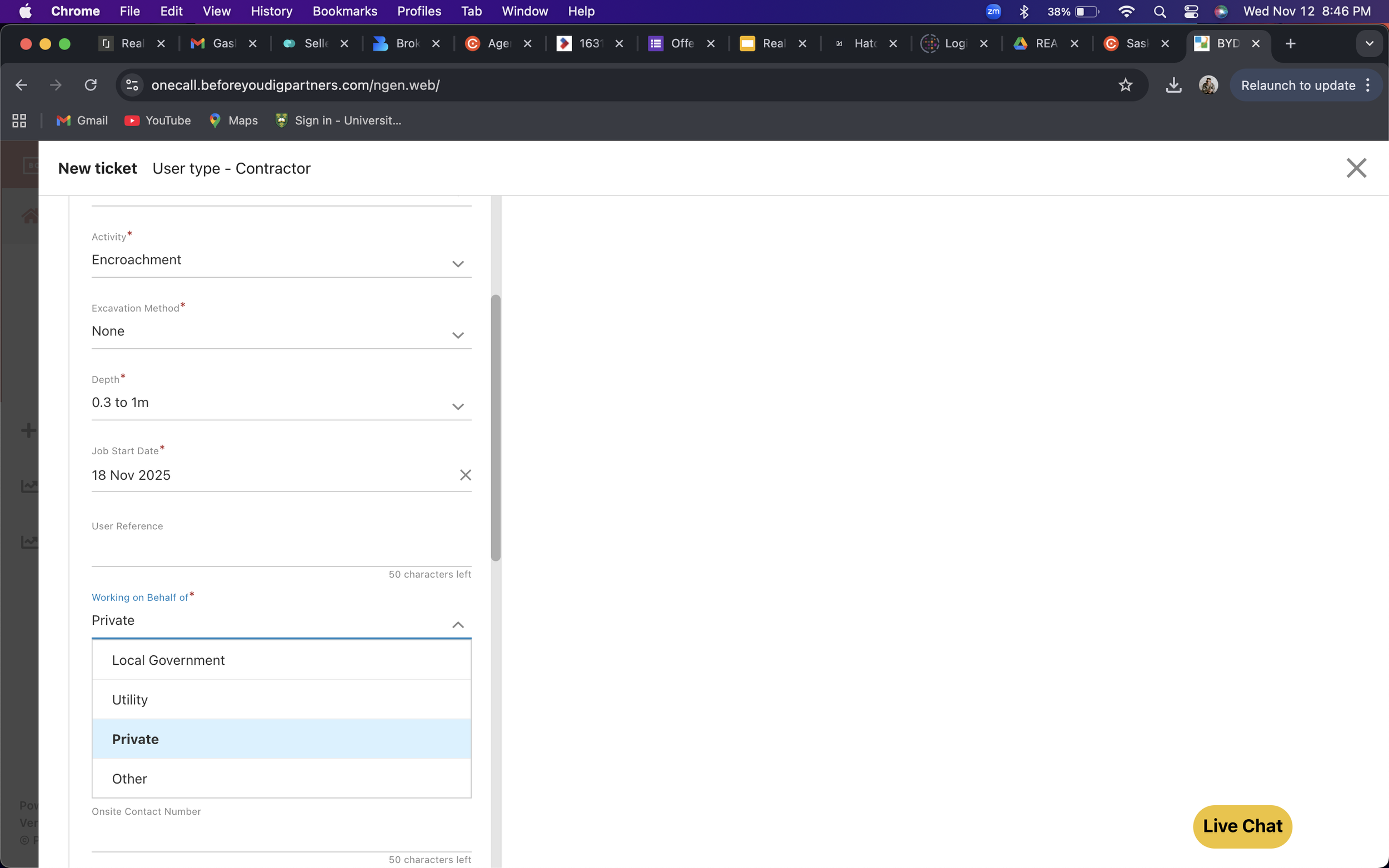Click the User Reference input field
This screenshot has height=868, width=1389.
click(281, 551)
